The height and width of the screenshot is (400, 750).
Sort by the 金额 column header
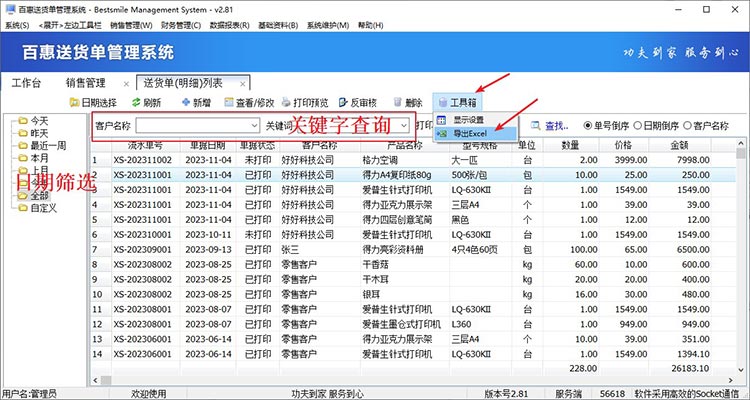[680, 146]
